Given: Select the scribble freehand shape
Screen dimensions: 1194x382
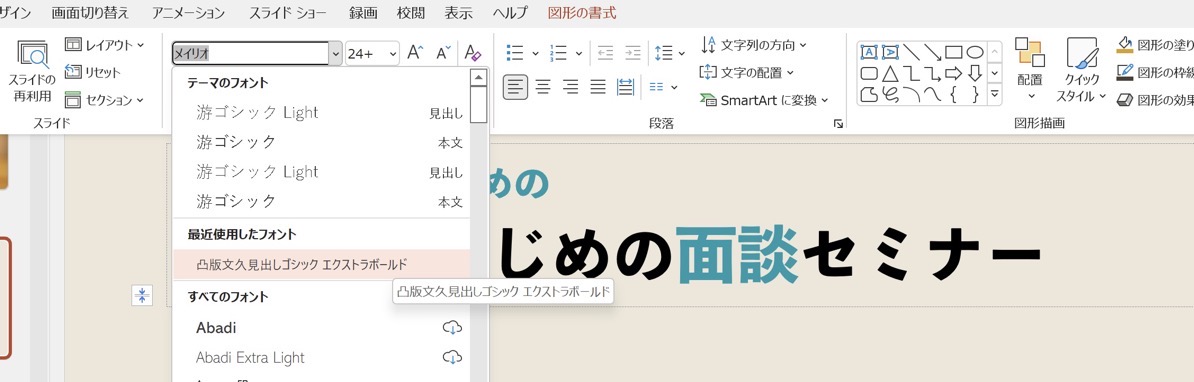Looking at the screenshot, I should [x=890, y=94].
